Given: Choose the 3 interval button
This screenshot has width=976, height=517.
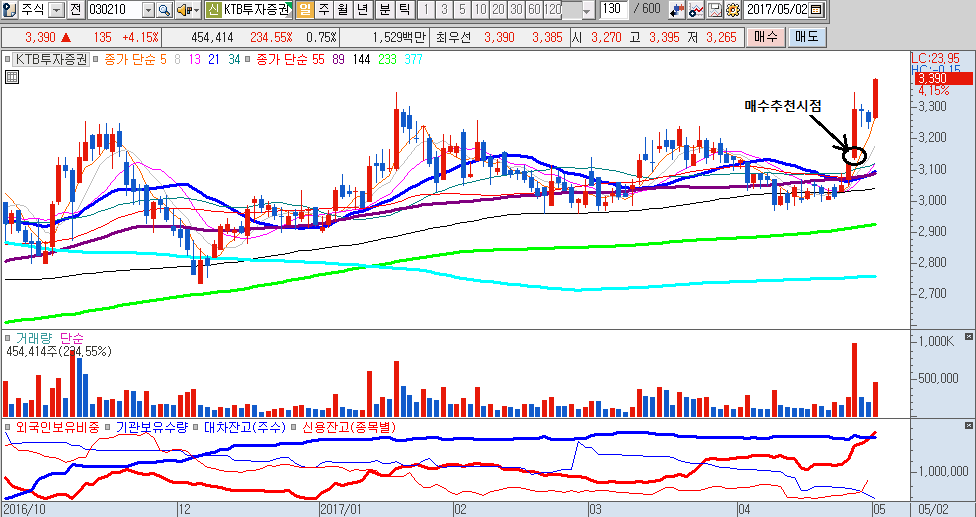Looking at the screenshot, I should (x=443, y=10).
